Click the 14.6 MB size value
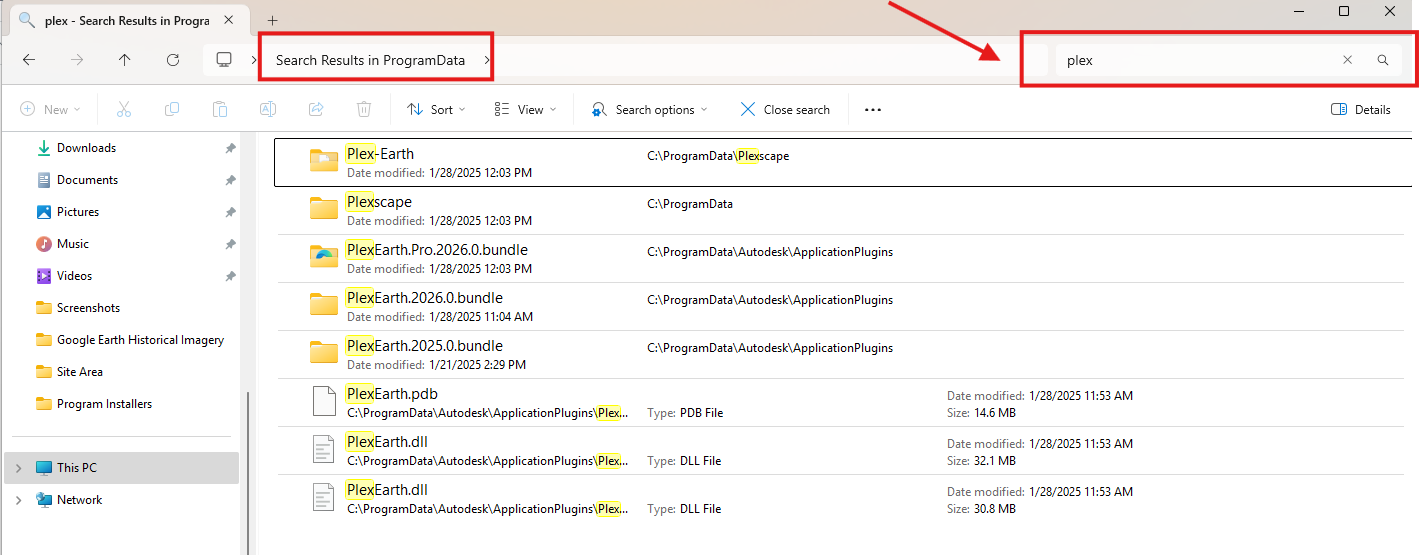Viewport: 1420px width, 555px height. point(993,413)
